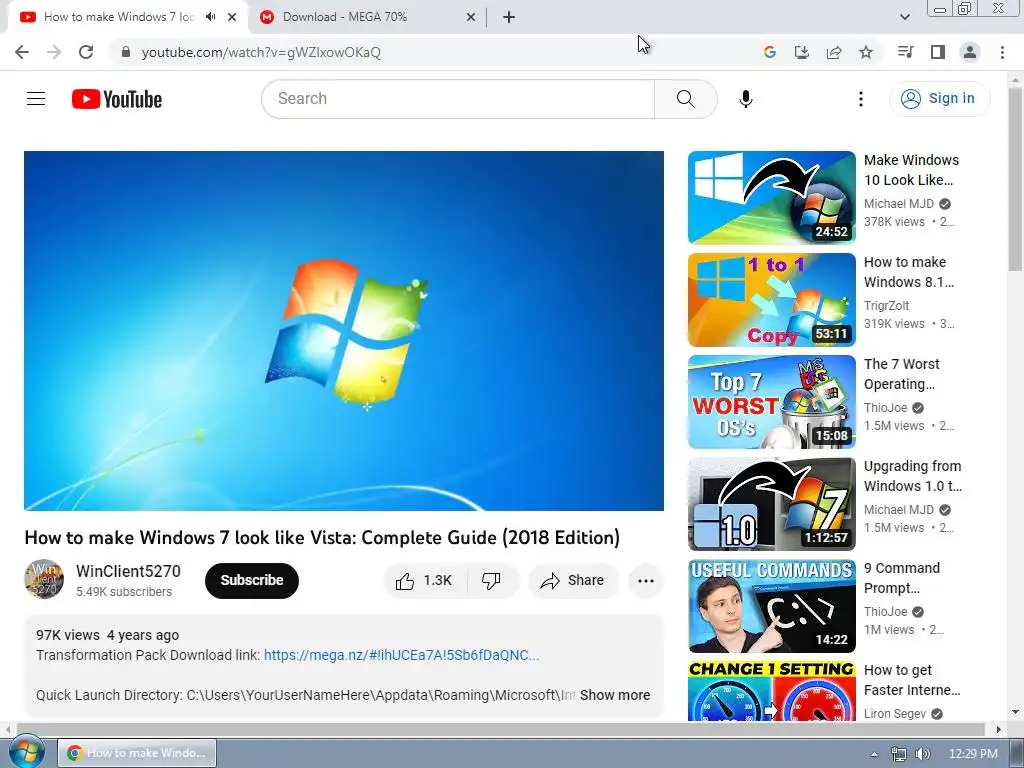Bookmark this page with the star icon
This screenshot has width=1024, height=768.
point(866,52)
